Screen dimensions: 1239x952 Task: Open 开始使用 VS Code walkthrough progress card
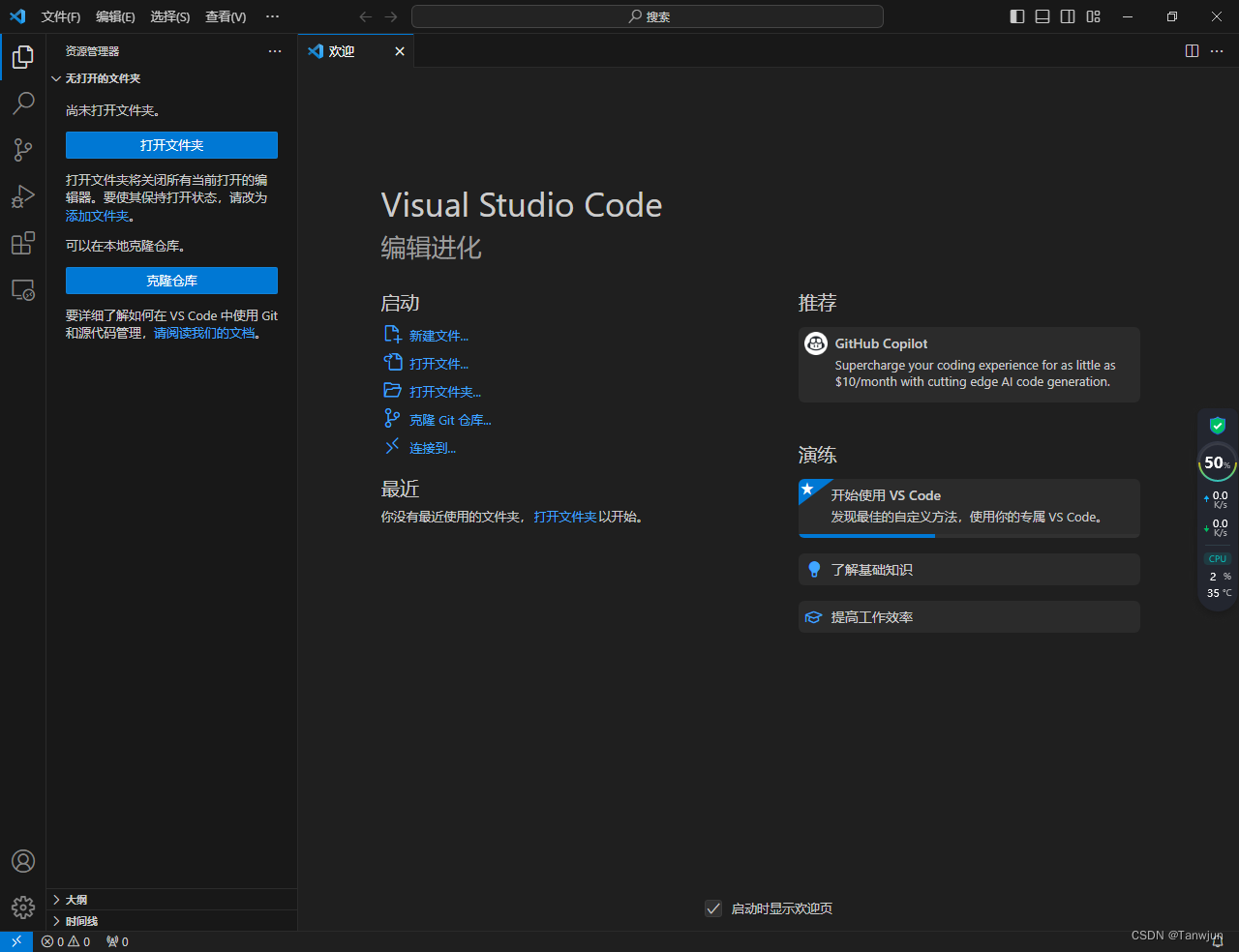(x=969, y=508)
